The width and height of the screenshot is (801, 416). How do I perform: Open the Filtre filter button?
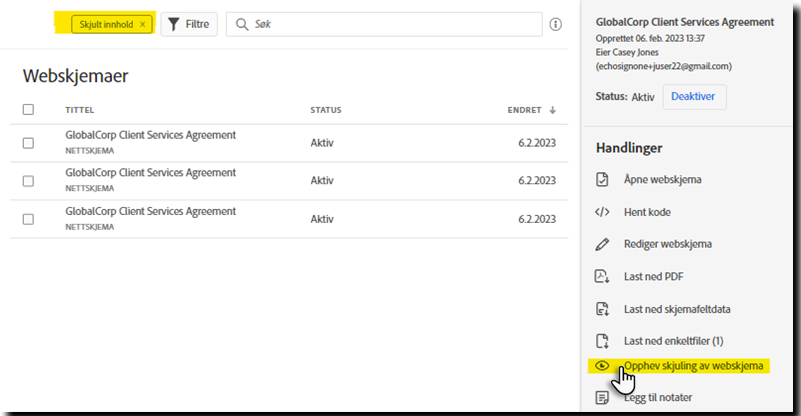[189, 24]
